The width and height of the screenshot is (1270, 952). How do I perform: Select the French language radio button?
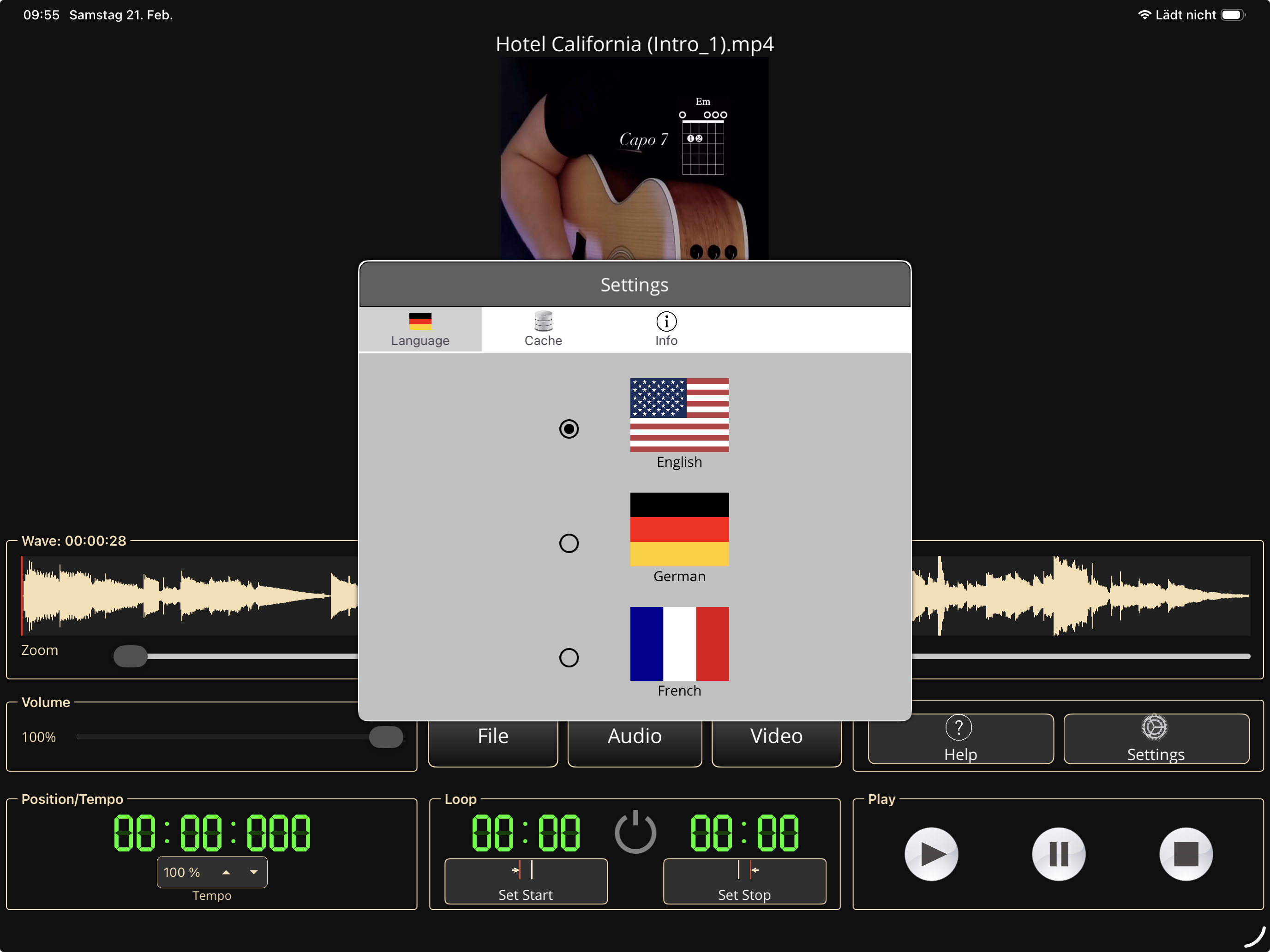569,657
